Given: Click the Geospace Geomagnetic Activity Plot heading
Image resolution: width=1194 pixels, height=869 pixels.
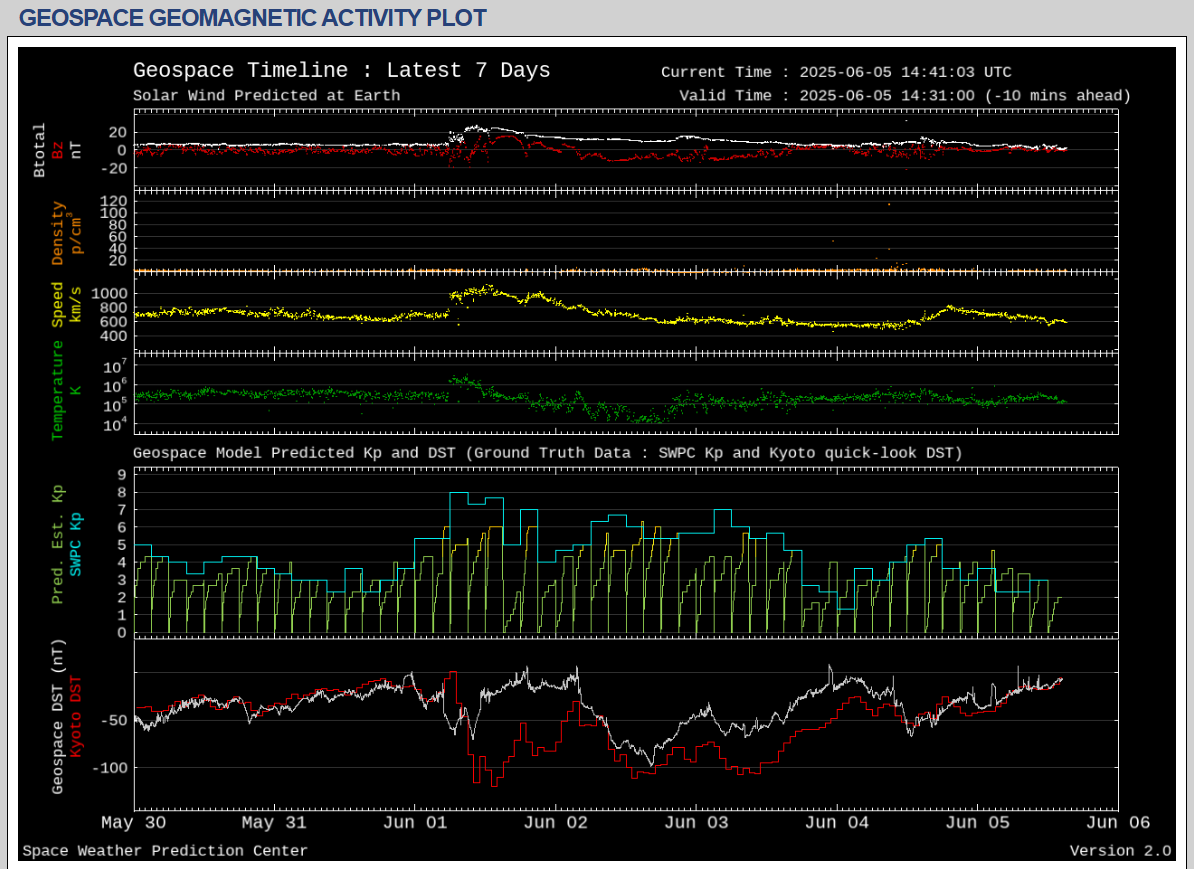Looking at the screenshot, I should 252,18.
